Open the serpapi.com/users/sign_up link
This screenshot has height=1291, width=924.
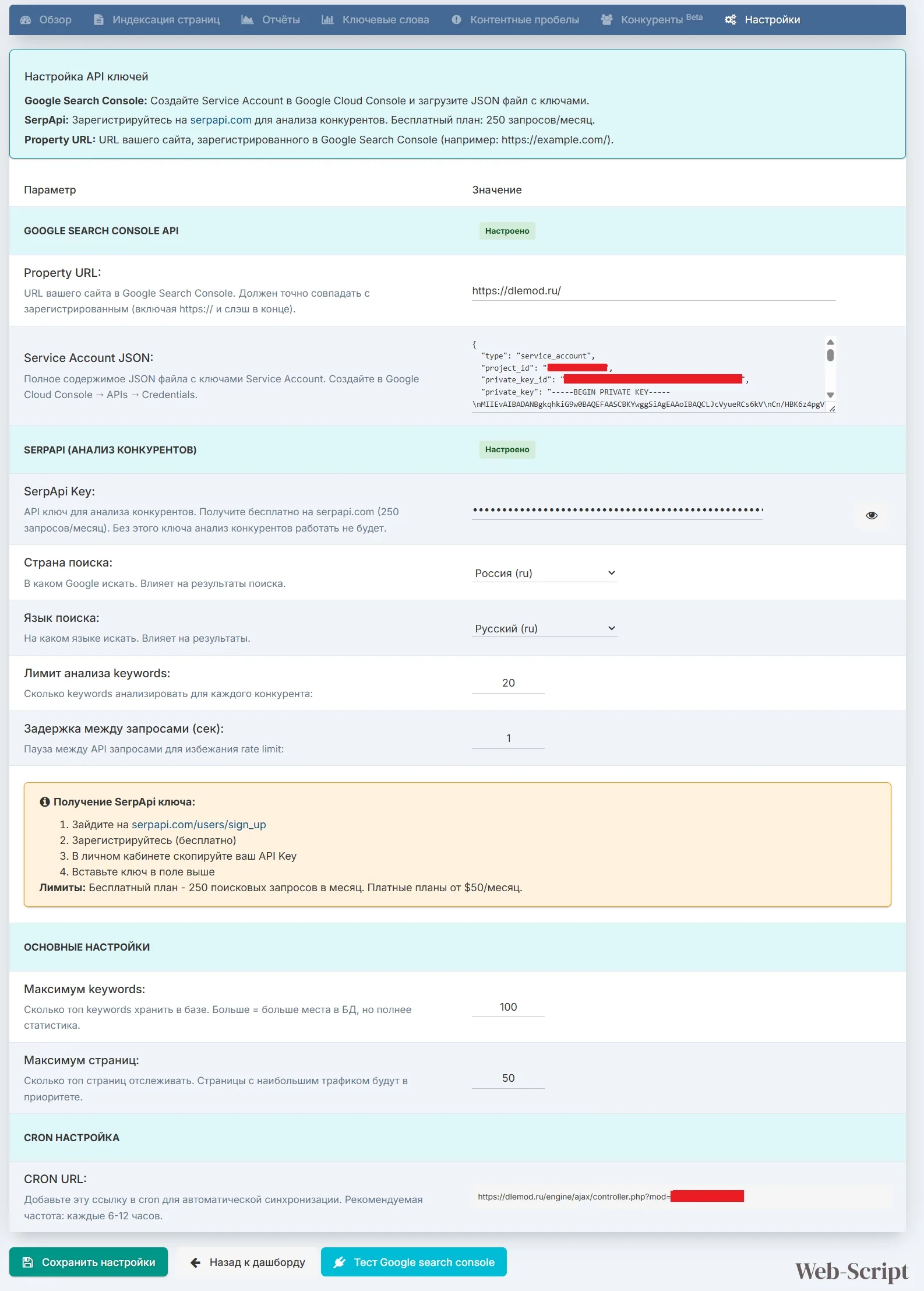click(x=199, y=824)
